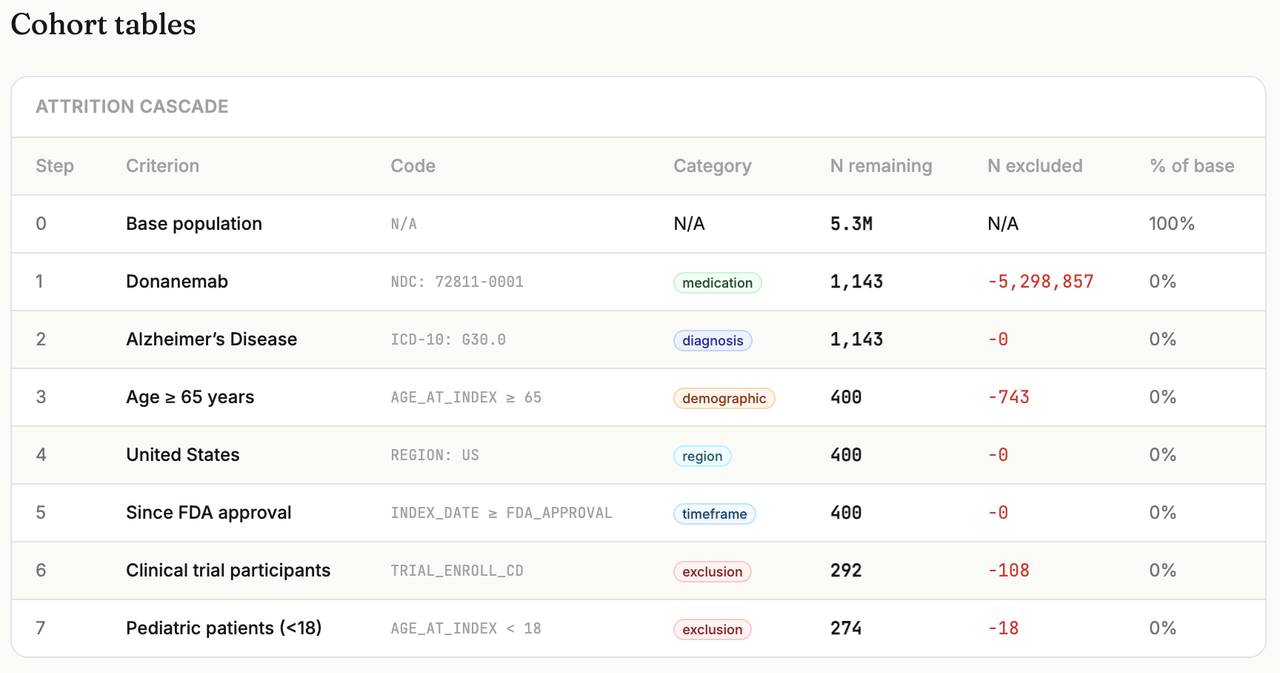Screen dimensions: 1280x673
Task: Click the ICD-10: G30.0 code text
Action: tap(448, 340)
